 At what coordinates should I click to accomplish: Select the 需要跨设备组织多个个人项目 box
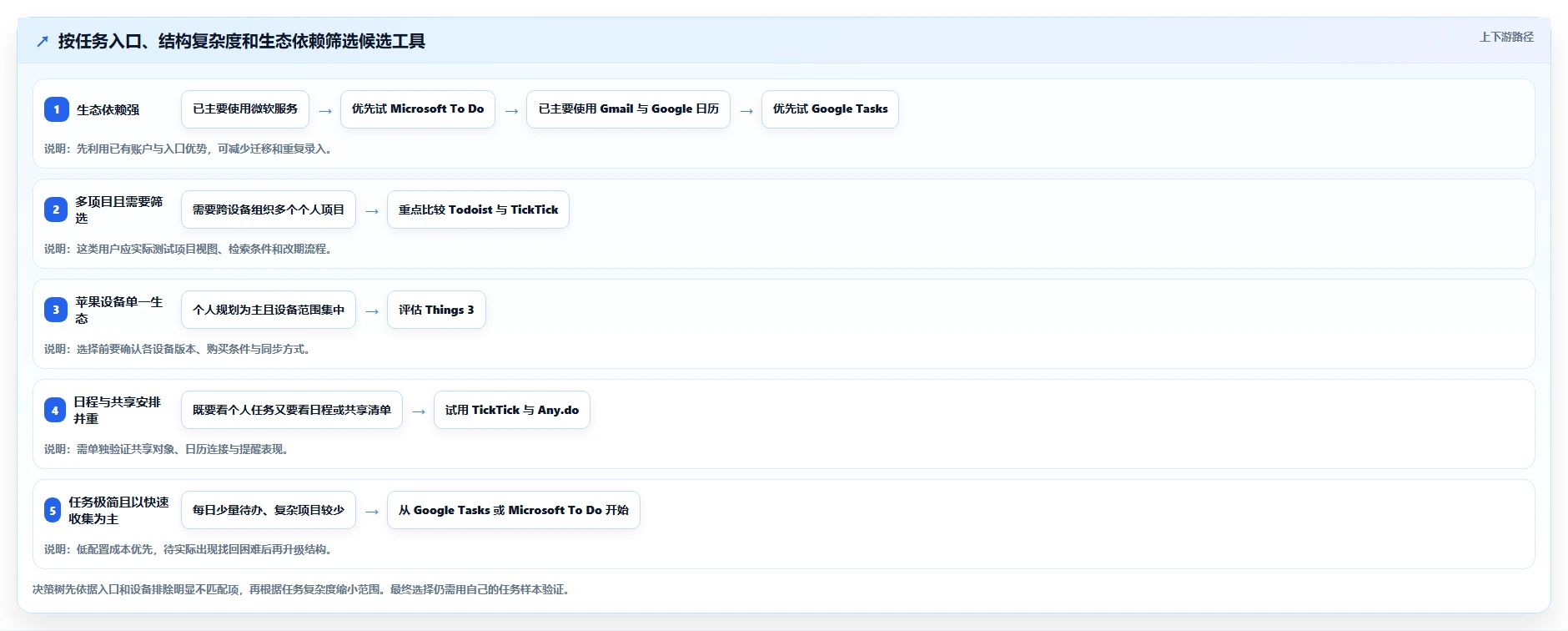point(269,209)
